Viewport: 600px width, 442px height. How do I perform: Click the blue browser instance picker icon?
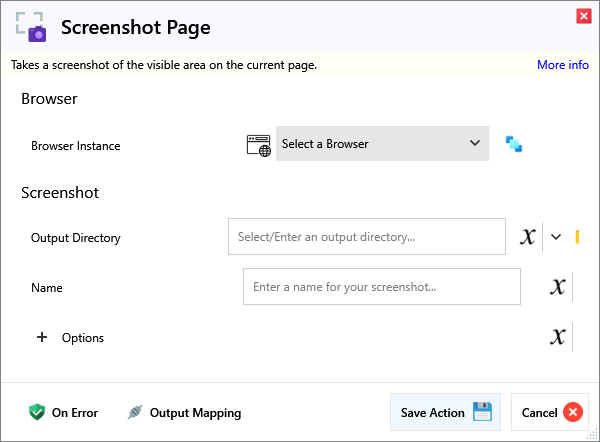pos(514,144)
